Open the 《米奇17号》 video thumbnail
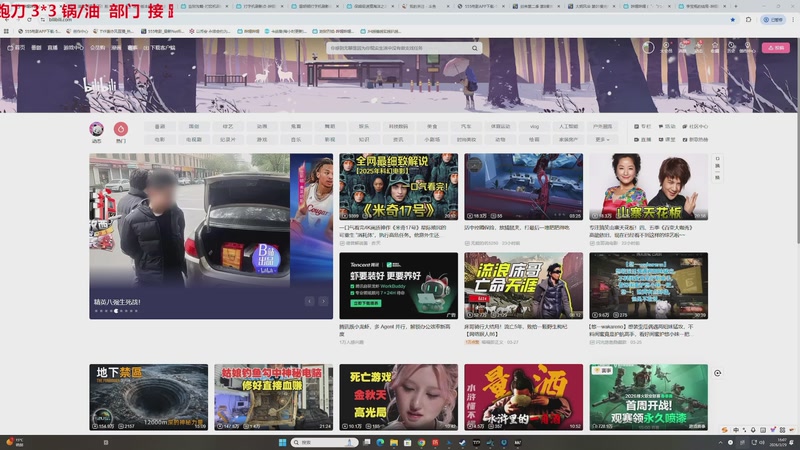 pos(398,187)
